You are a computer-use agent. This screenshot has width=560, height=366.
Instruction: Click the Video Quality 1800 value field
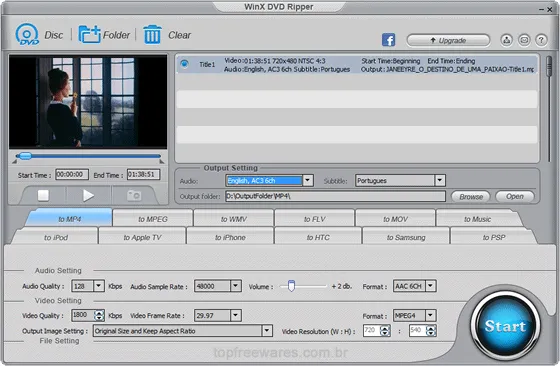click(82, 315)
